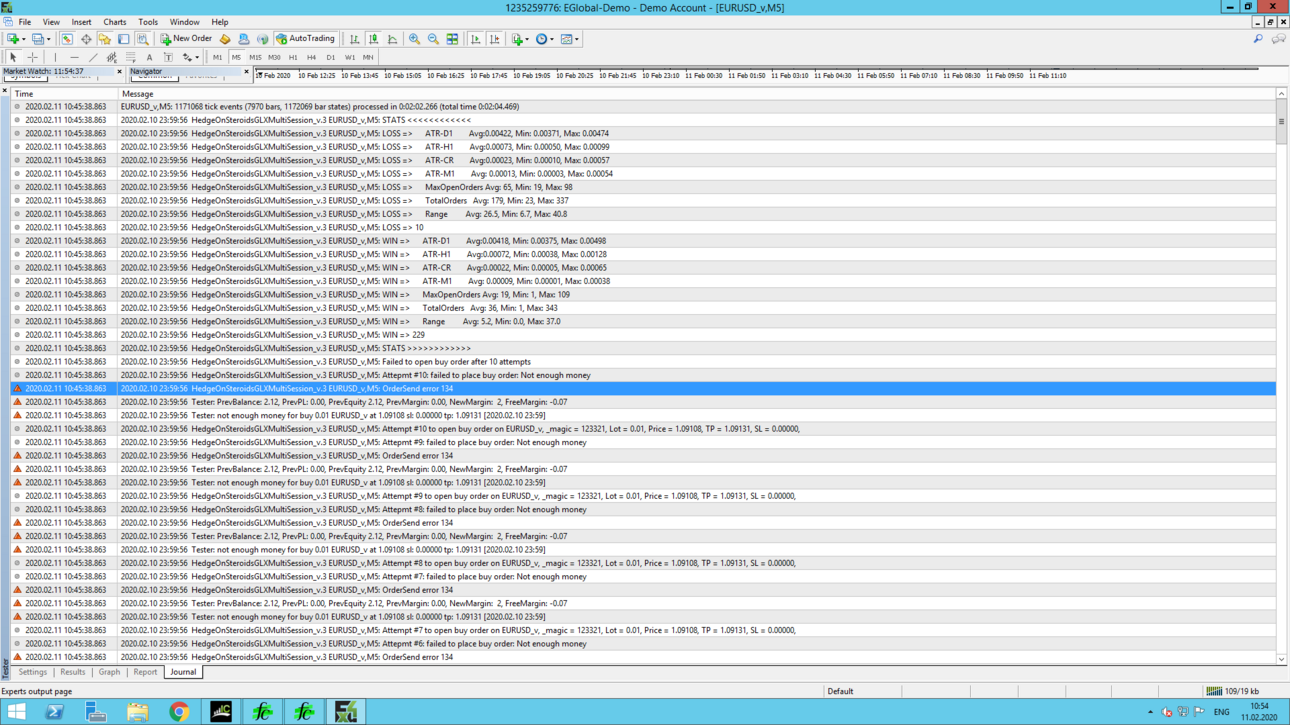The image size is (1290, 725).
Task: Click the signals globe icon
Action: click(x=263, y=39)
